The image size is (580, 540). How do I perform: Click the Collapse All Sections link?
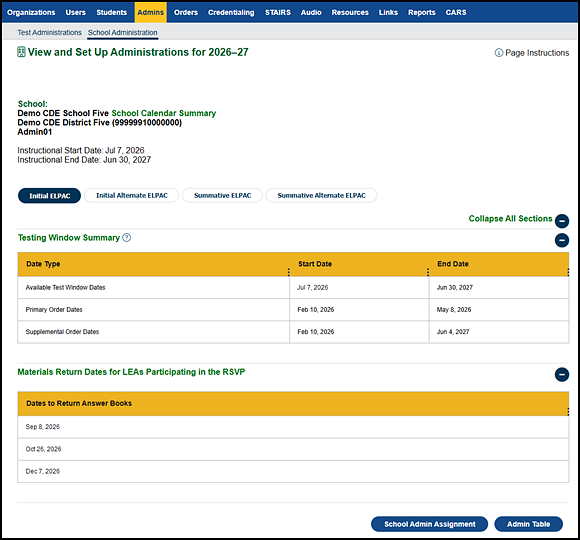[x=510, y=219]
